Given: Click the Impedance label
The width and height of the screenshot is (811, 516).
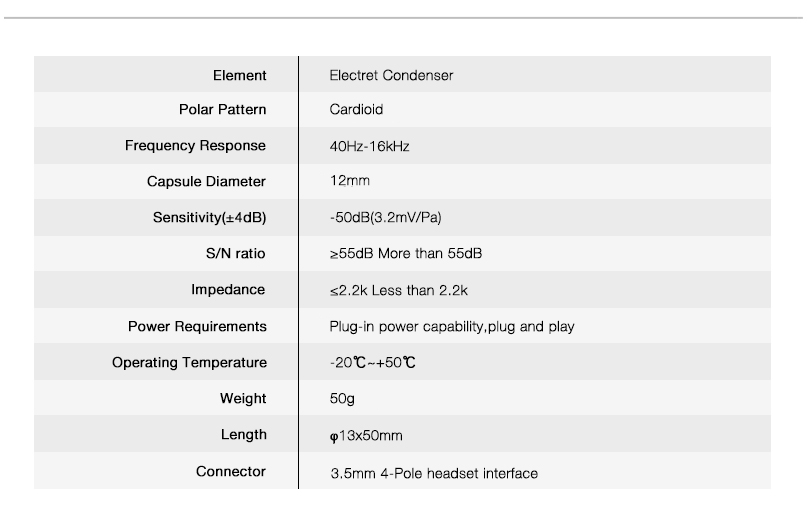Looking at the screenshot, I should tap(228, 290).
